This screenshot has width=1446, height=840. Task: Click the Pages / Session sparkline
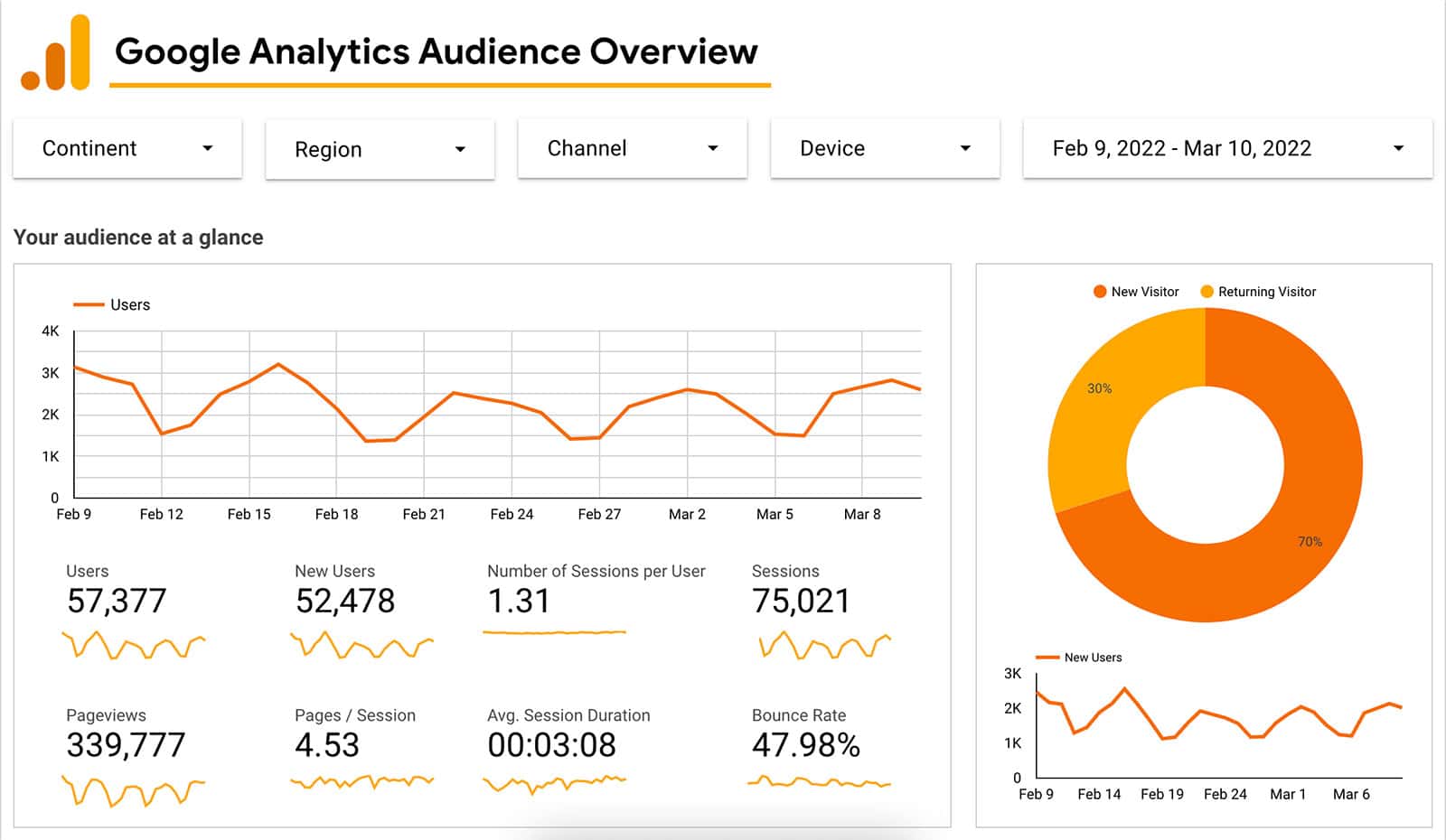(361, 781)
